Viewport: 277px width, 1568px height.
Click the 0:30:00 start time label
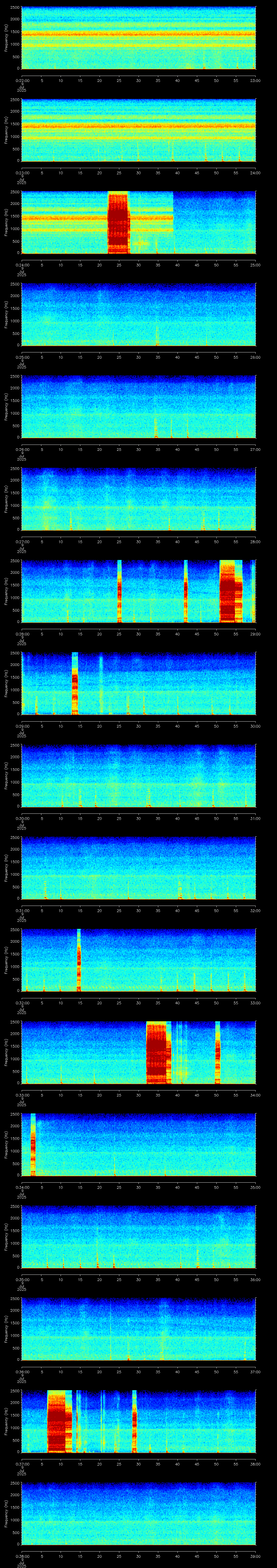pos(22,818)
